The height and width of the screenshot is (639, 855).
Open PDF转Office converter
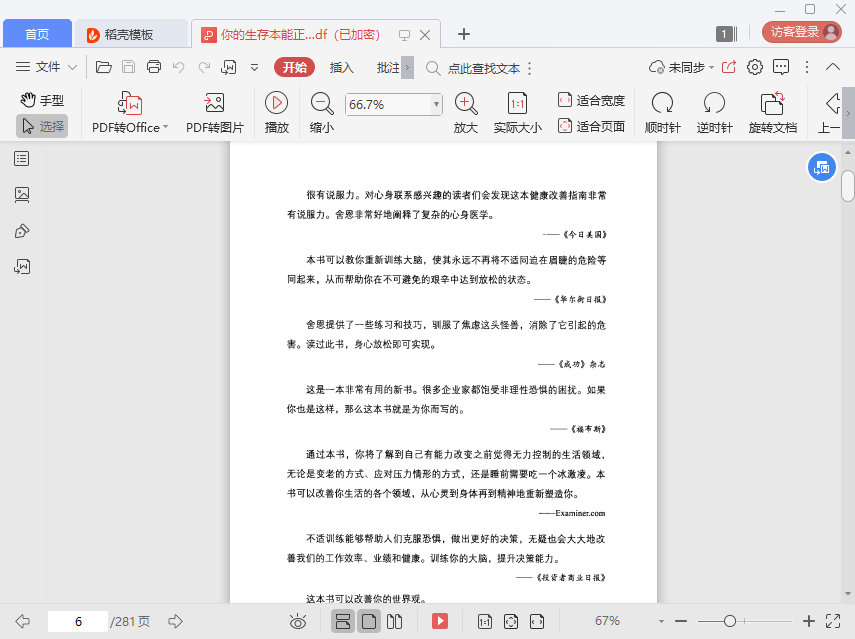point(130,113)
